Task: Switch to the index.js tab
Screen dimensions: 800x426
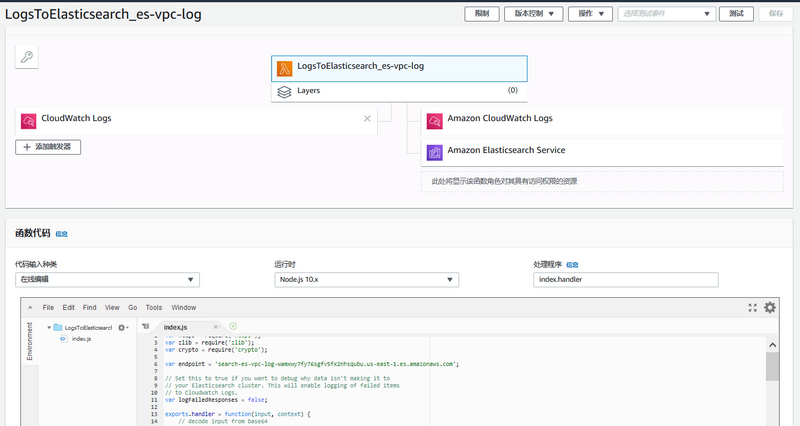Action: (x=176, y=327)
